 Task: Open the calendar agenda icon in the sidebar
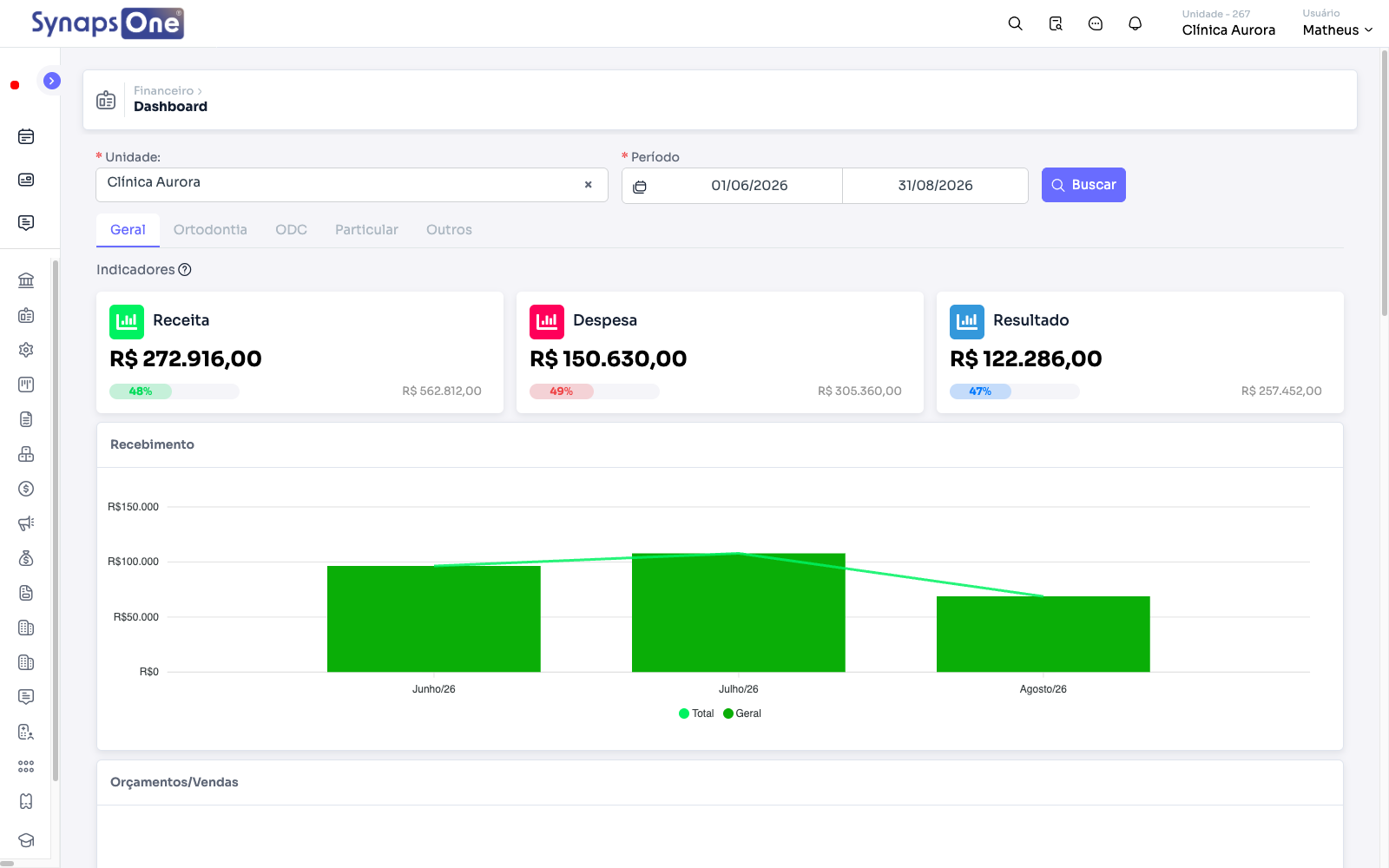26,136
